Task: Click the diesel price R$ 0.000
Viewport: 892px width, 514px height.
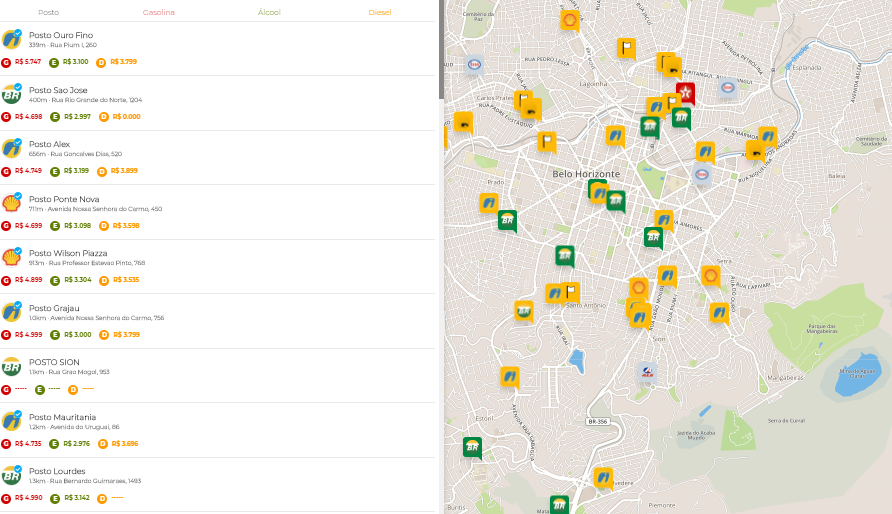Action: coord(126,117)
